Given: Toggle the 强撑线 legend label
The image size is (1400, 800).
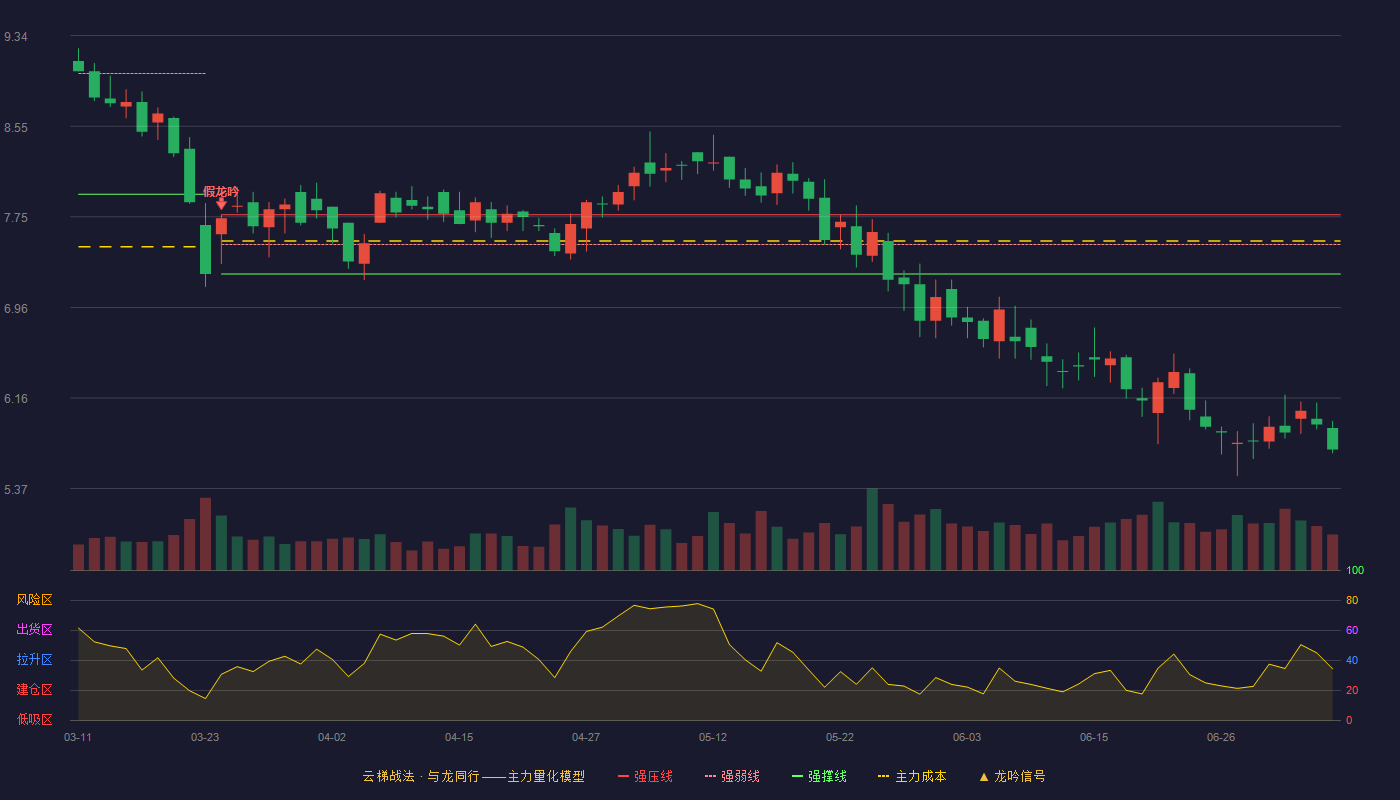Looking at the screenshot, I should point(827,777).
